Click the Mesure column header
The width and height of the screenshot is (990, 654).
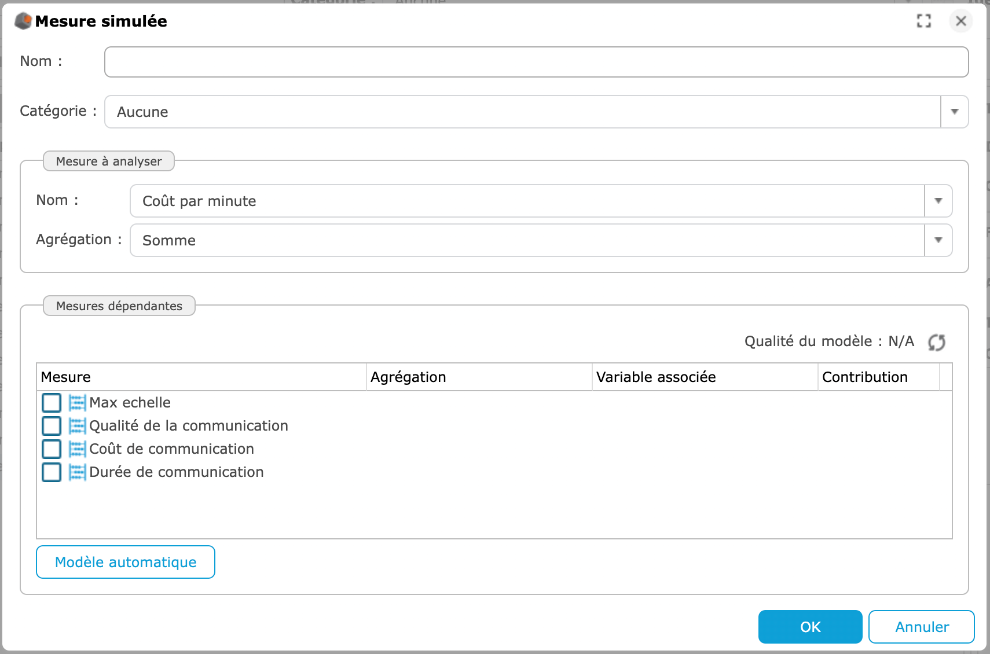click(x=200, y=377)
